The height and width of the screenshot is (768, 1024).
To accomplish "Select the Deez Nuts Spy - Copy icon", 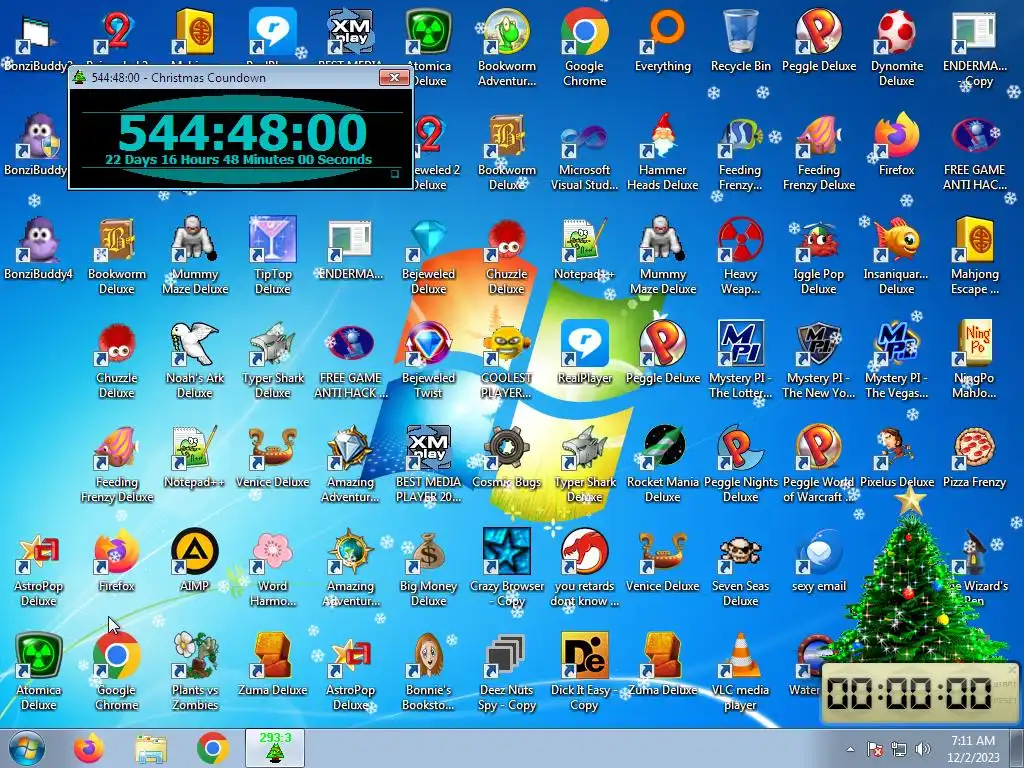I will click(x=506, y=671).
